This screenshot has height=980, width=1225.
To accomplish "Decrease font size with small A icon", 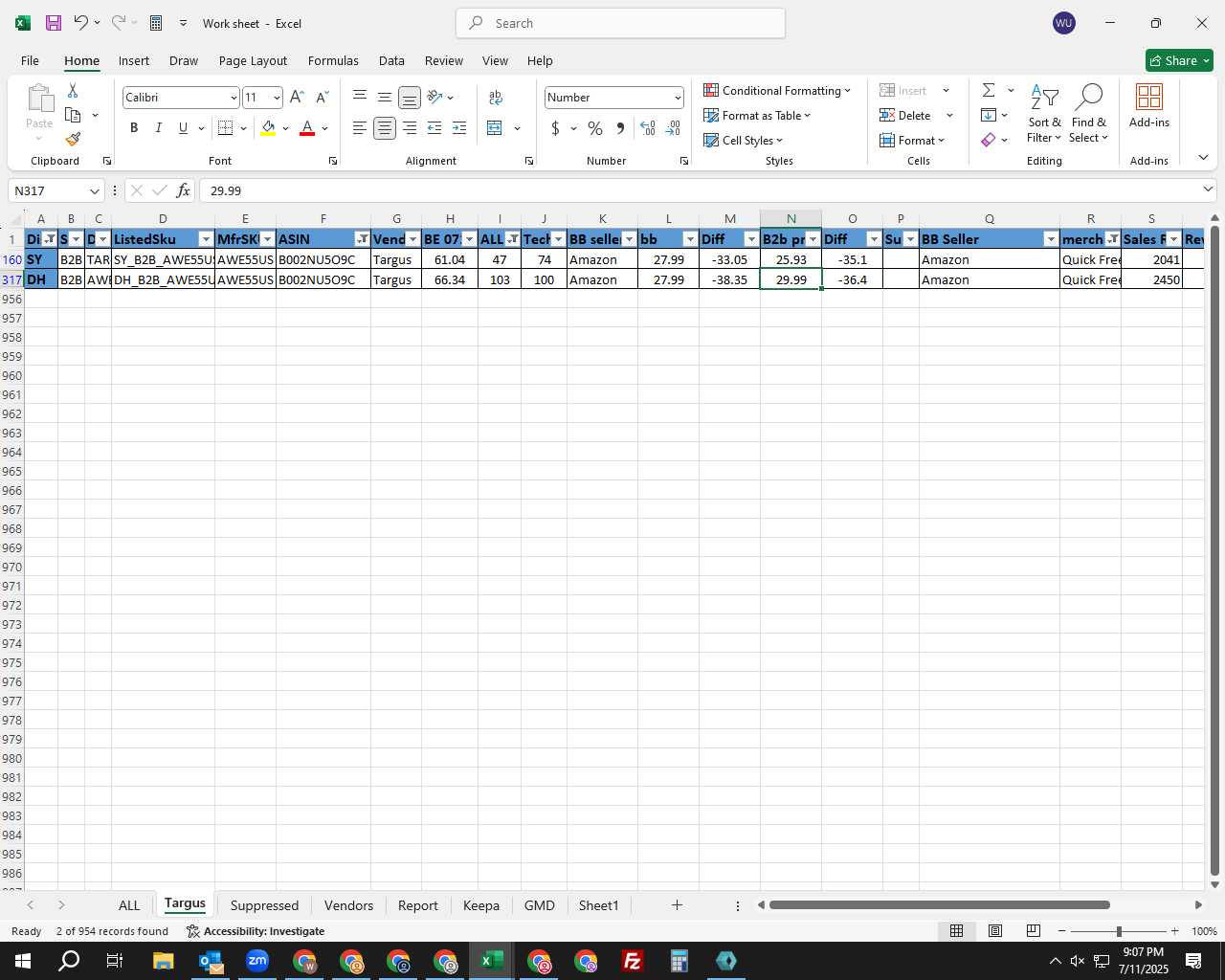I will click(323, 97).
